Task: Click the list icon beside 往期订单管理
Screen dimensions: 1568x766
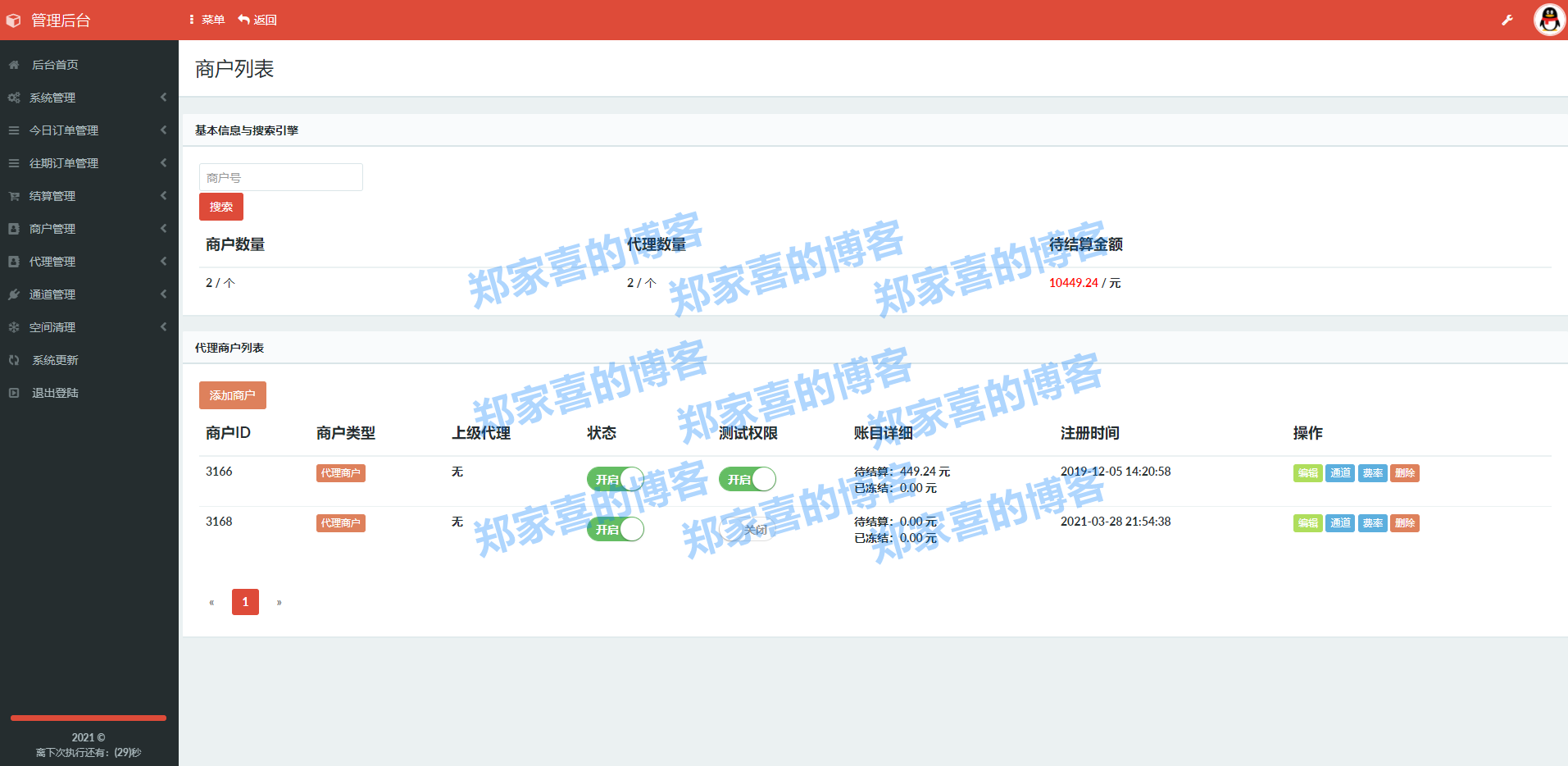Action: [x=14, y=163]
